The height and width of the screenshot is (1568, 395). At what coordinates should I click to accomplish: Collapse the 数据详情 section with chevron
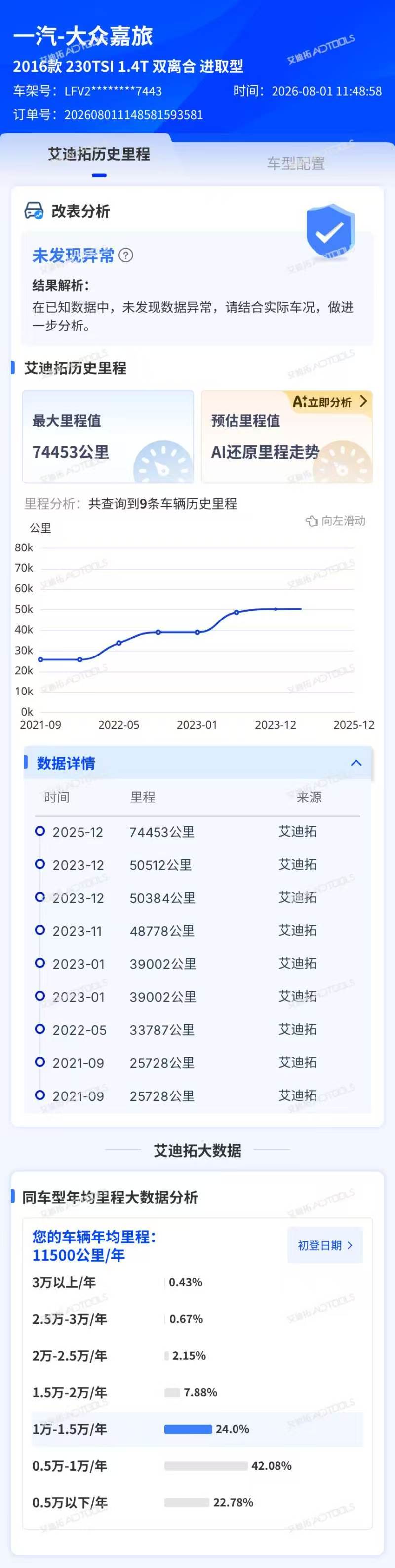point(356,763)
